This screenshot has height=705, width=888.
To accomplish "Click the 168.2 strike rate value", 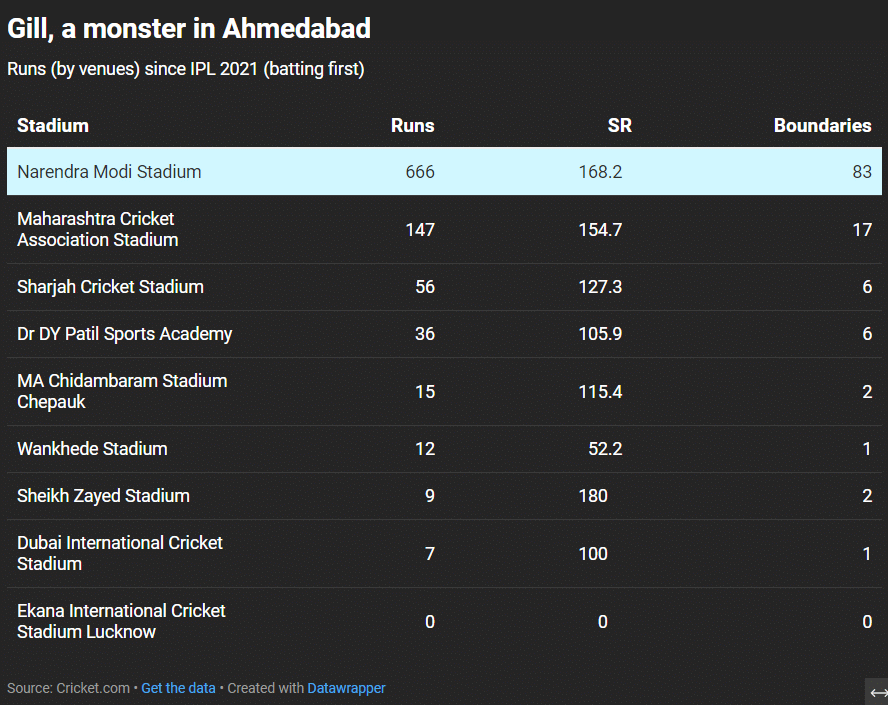I will coord(600,172).
